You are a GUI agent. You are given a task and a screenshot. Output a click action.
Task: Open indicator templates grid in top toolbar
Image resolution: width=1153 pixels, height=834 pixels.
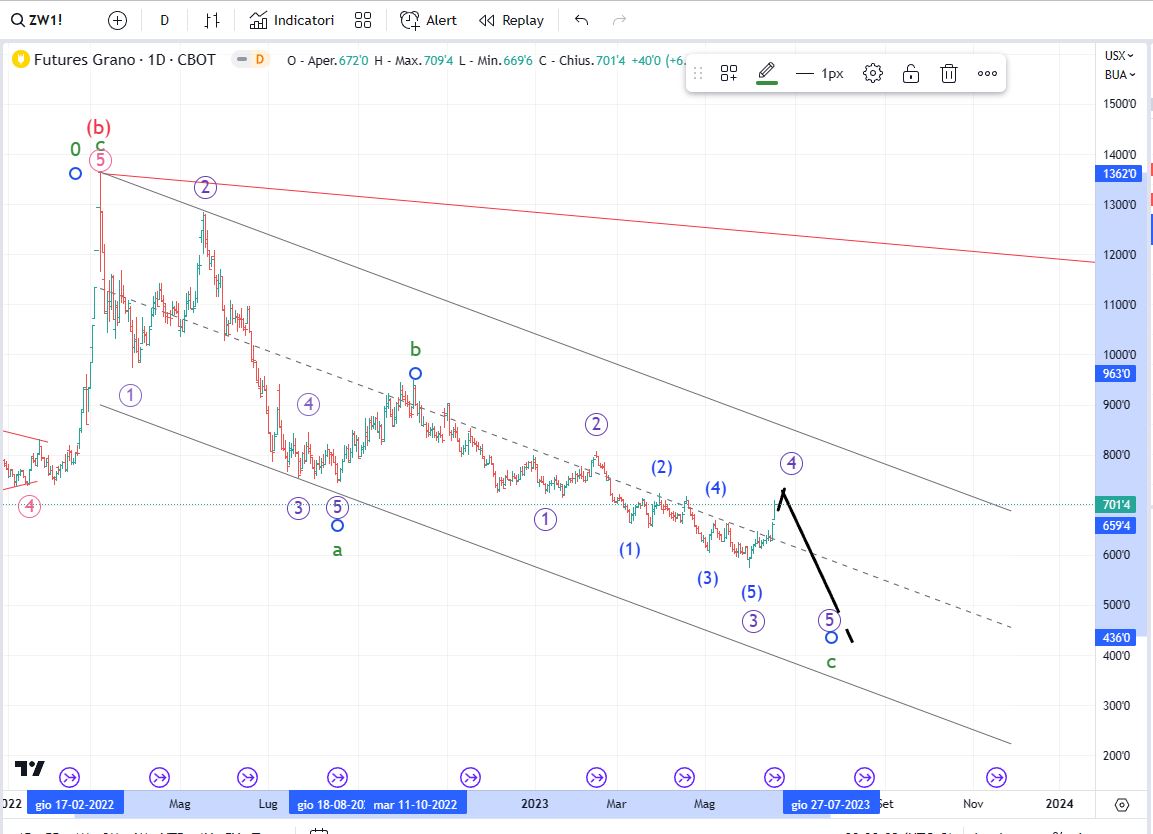[363, 21]
